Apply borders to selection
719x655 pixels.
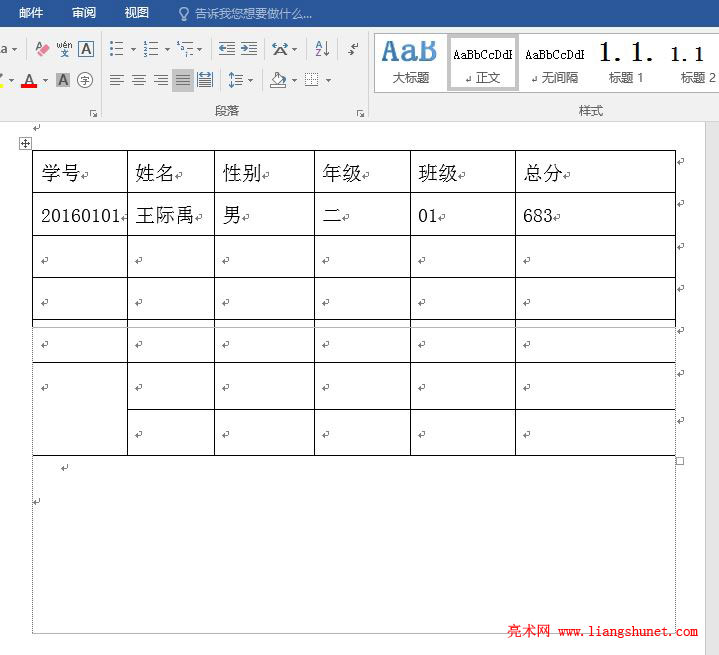tap(312, 80)
